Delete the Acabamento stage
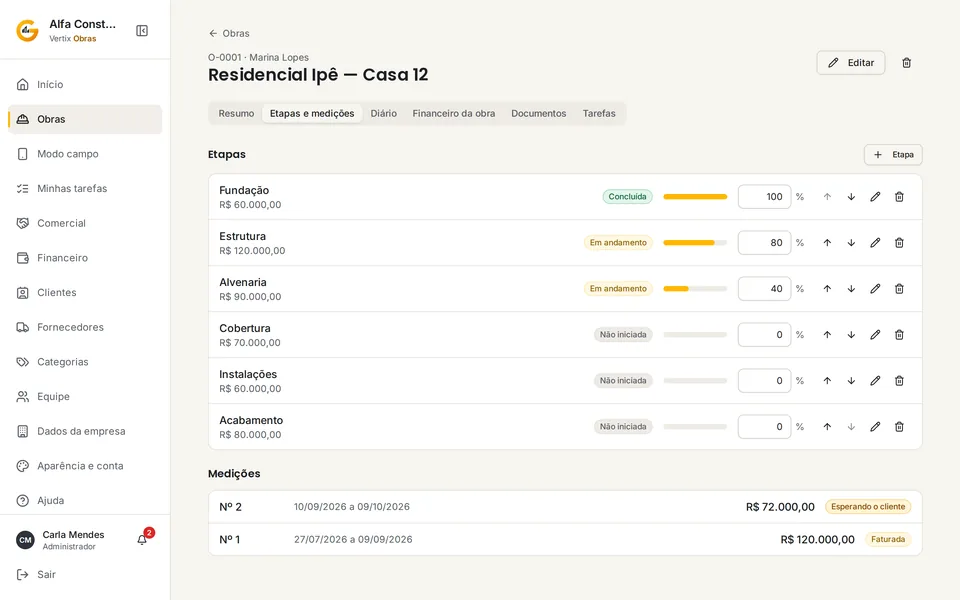This screenshot has height=600, width=960. [x=899, y=427]
